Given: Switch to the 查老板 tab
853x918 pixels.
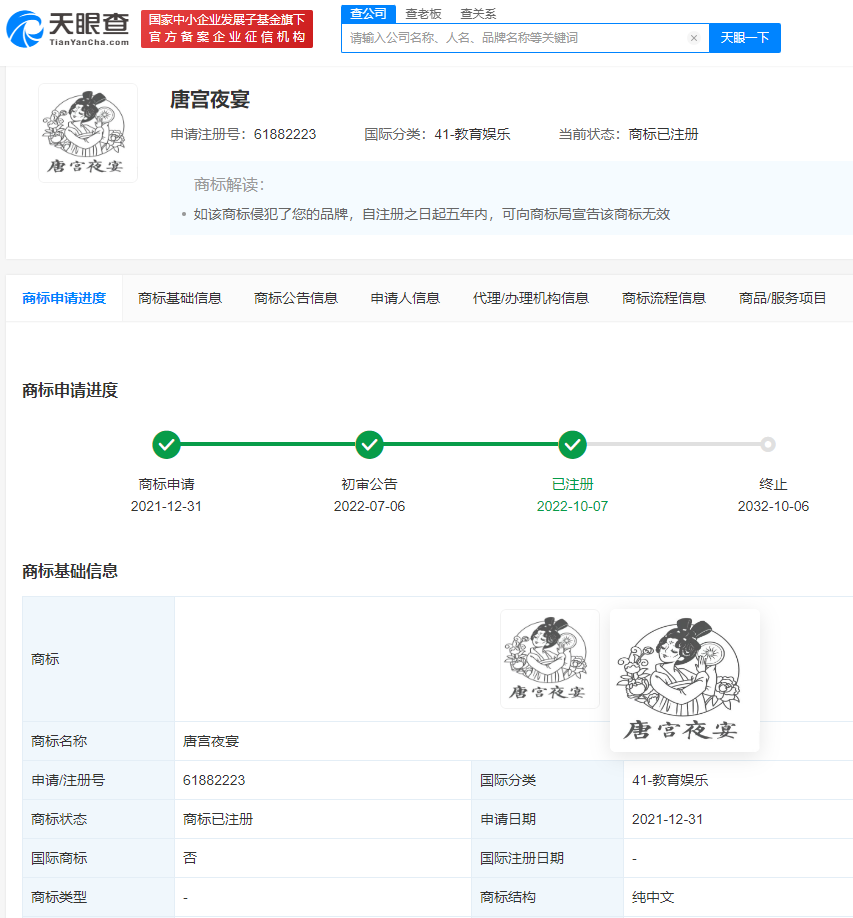Looking at the screenshot, I should [421, 14].
